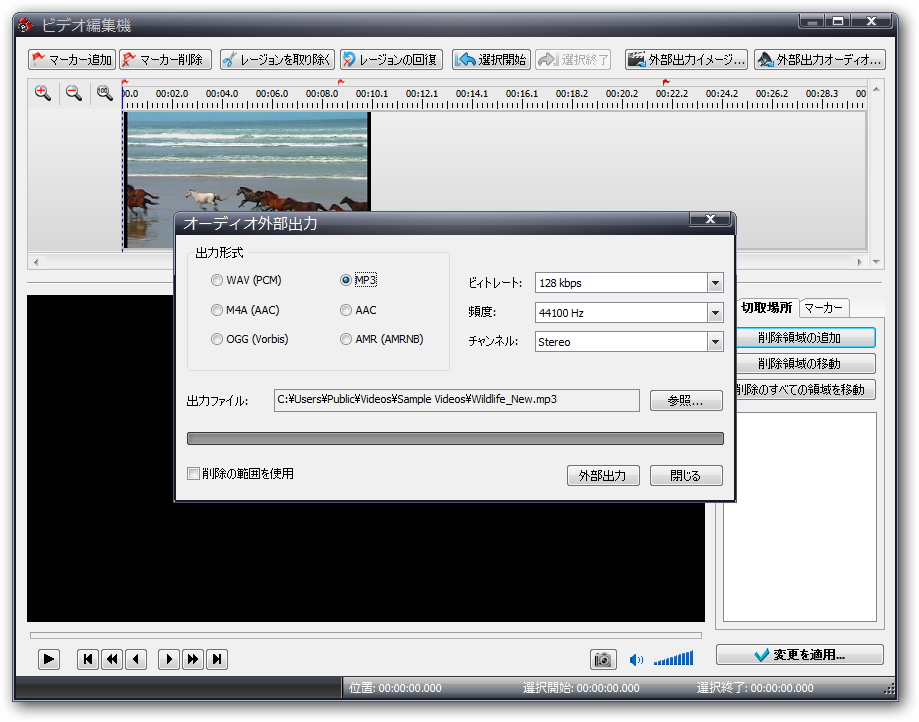Viewport: 919px width, 722px height.
Task: Close the オーディオ外部出力 dialog with X
Action: point(710,219)
